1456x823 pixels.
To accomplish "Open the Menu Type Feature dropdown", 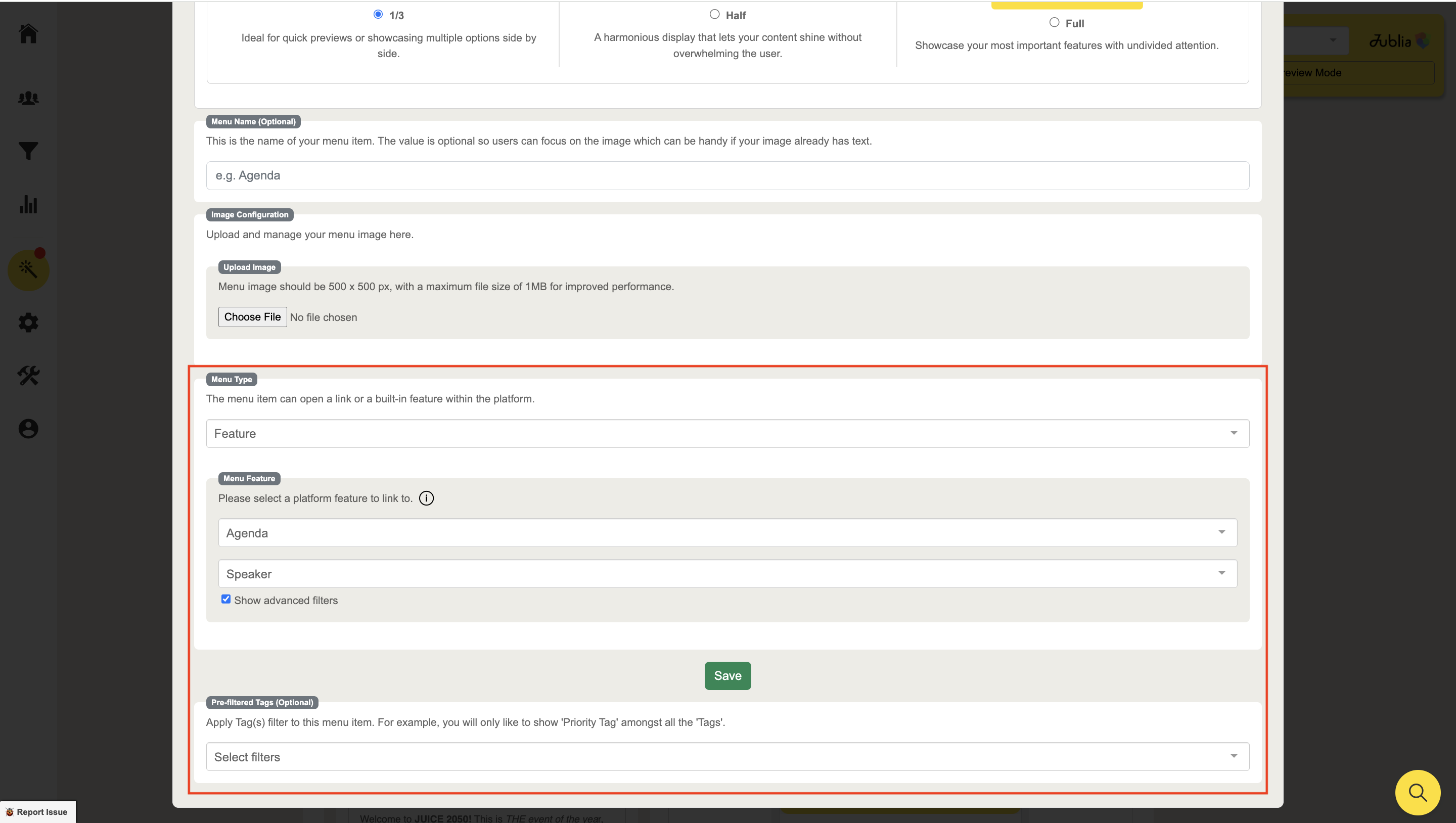I will pyautogui.click(x=727, y=434).
